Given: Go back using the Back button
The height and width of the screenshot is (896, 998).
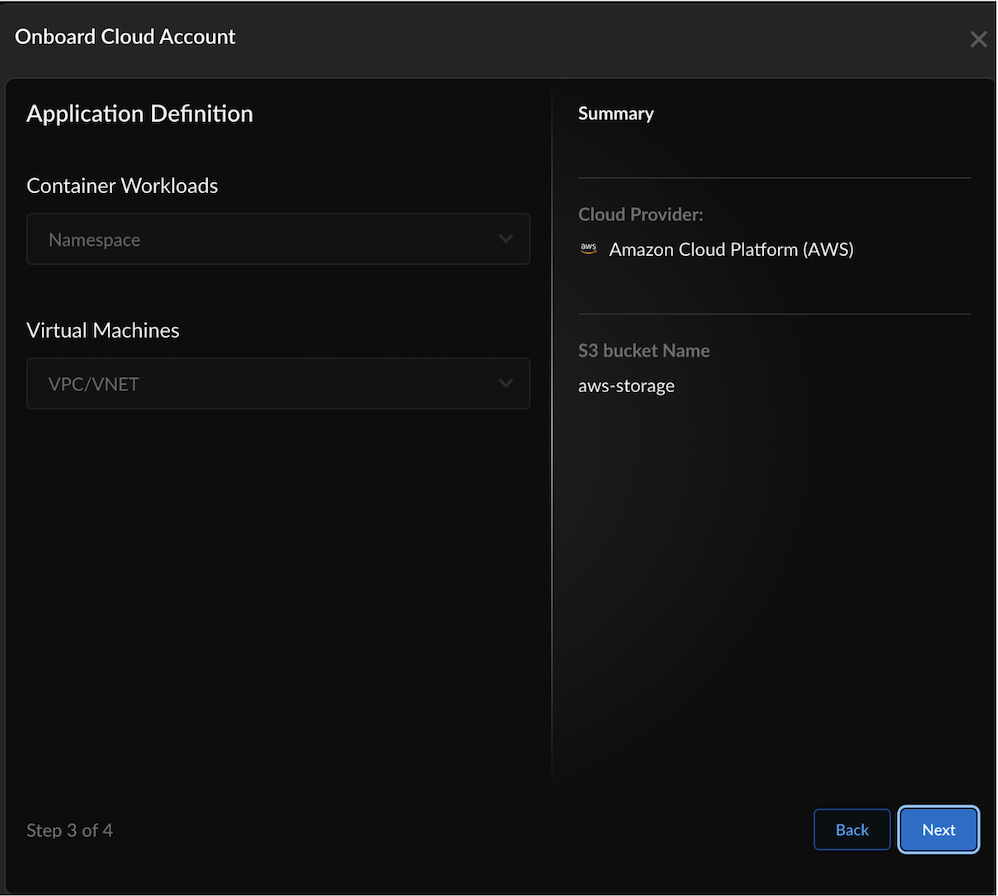Looking at the screenshot, I should (851, 829).
